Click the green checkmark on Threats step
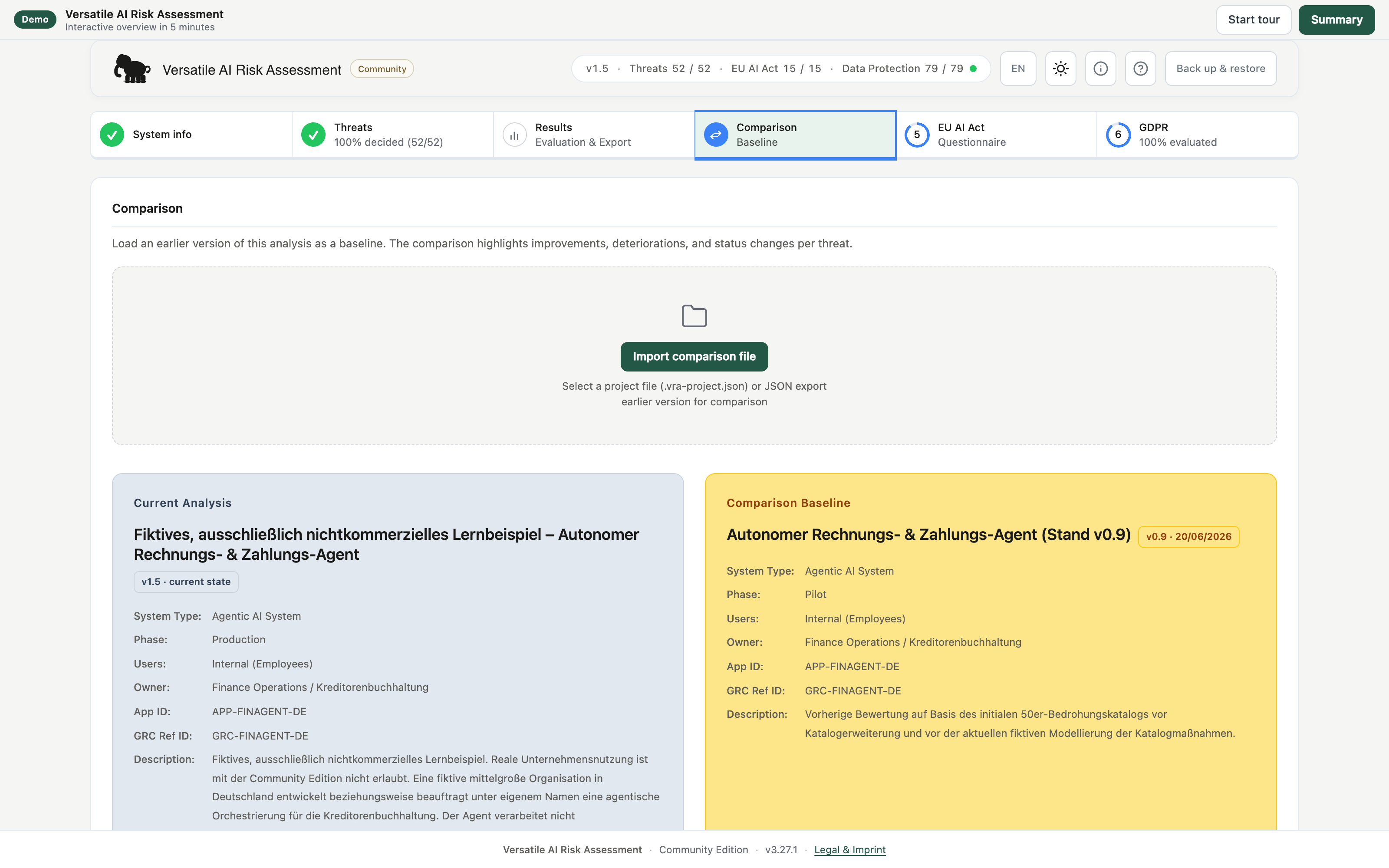This screenshot has height=868, width=1389. (x=313, y=135)
